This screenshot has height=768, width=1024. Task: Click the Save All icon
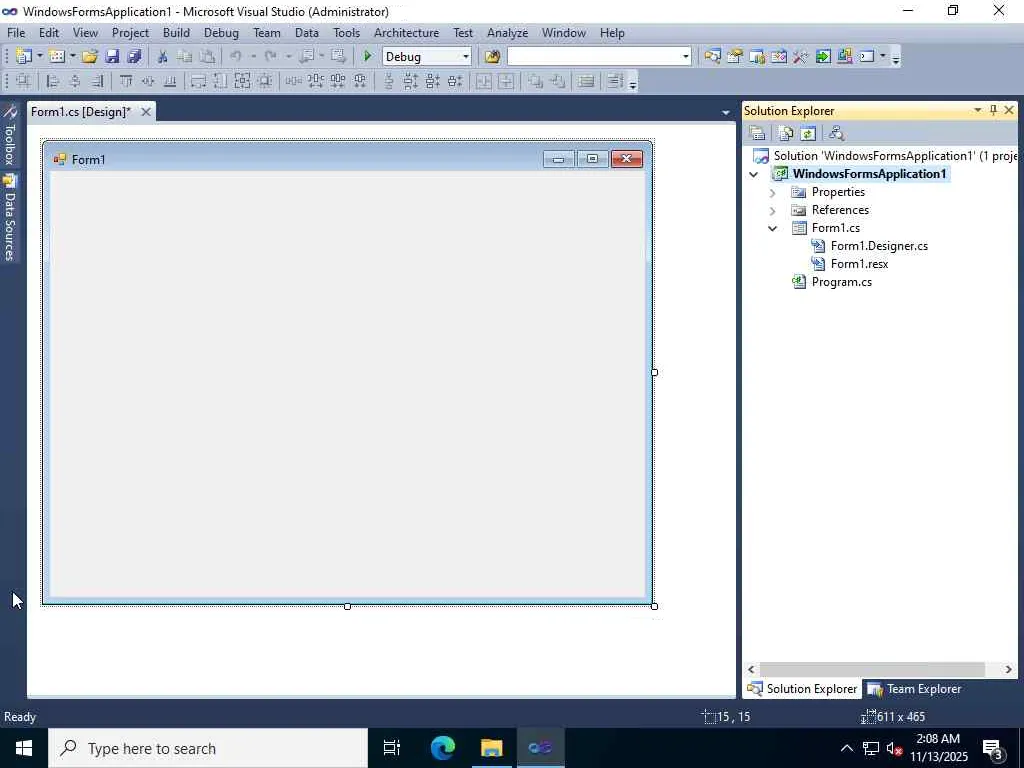pyautogui.click(x=135, y=56)
